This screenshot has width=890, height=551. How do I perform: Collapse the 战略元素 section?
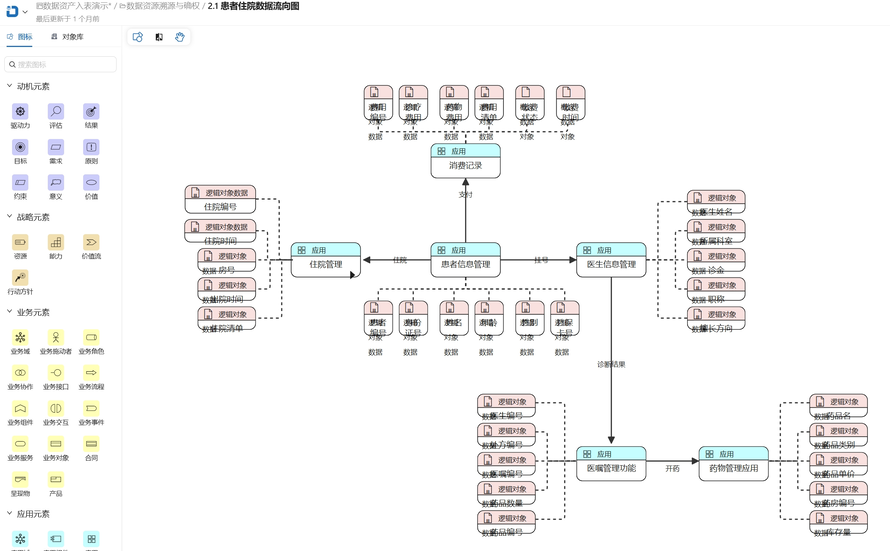[x=10, y=217]
